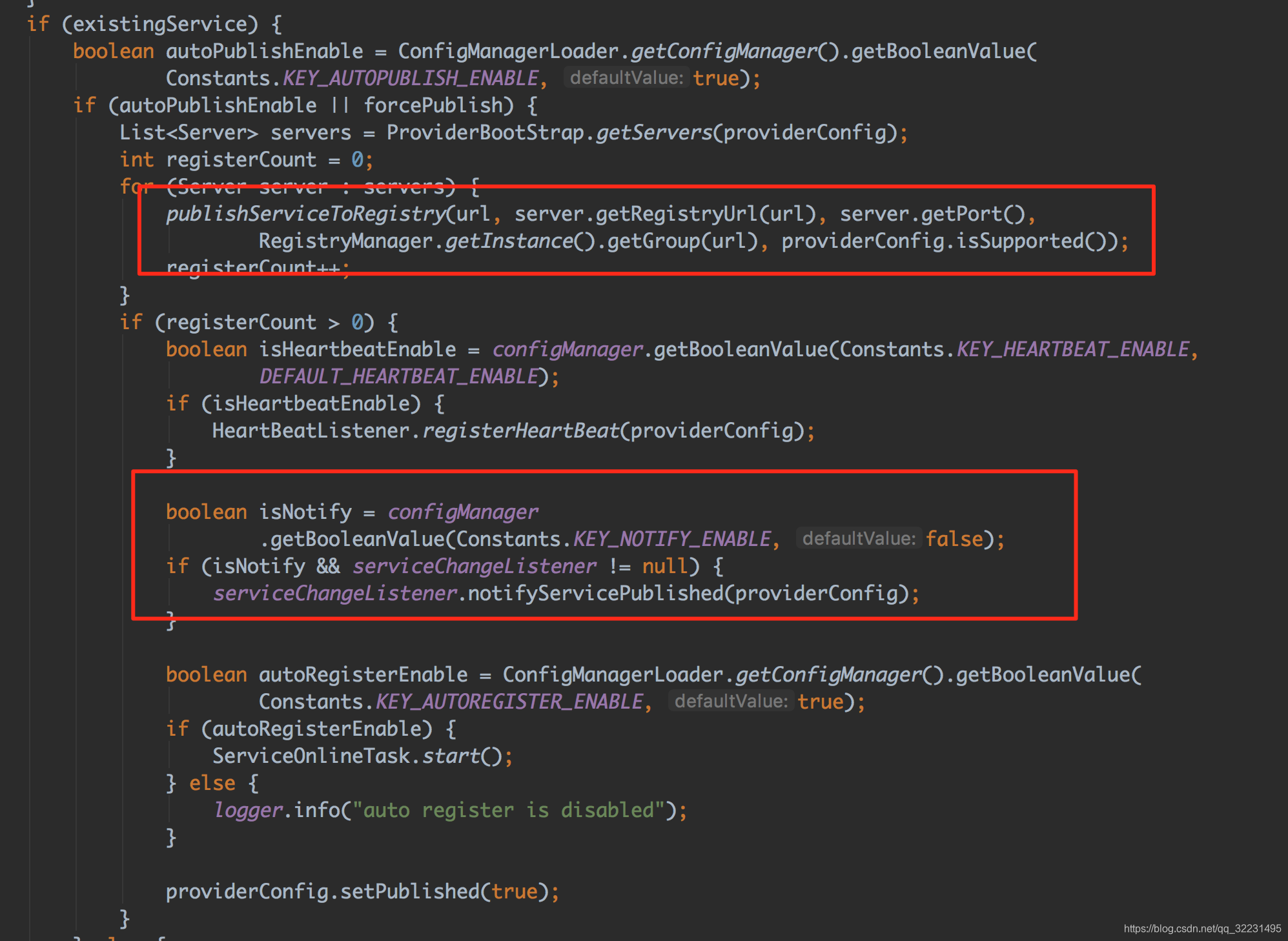Click autoRegisterEnable variable declaration

(x=363, y=674)
